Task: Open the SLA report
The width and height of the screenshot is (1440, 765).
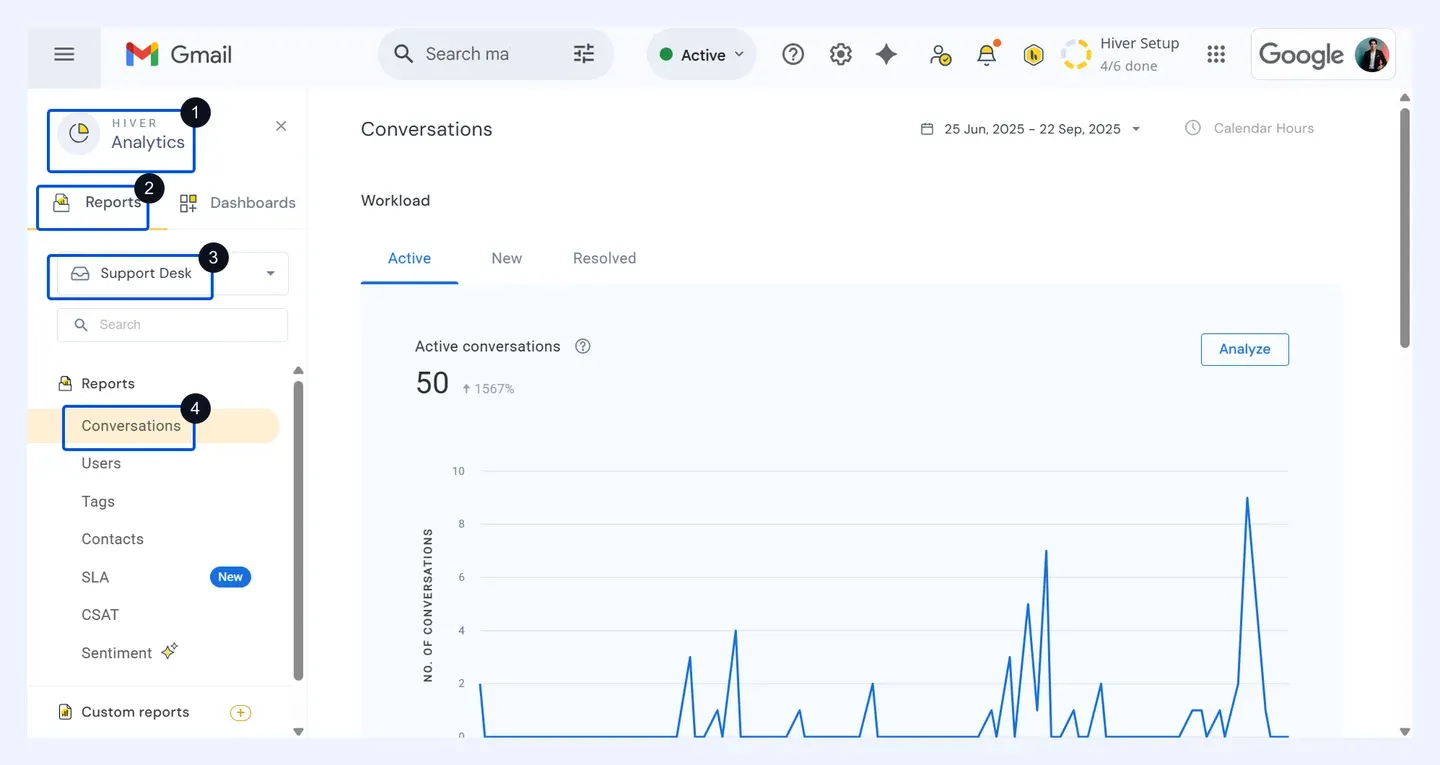Action: pos(95,577)
